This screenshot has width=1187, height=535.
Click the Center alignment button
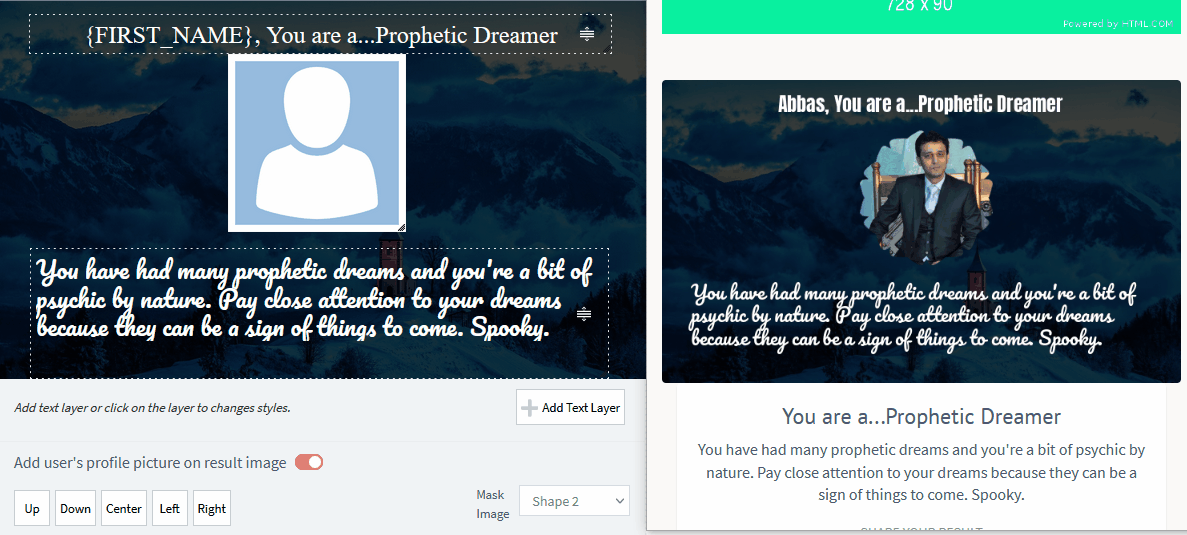tap(123, 509)
